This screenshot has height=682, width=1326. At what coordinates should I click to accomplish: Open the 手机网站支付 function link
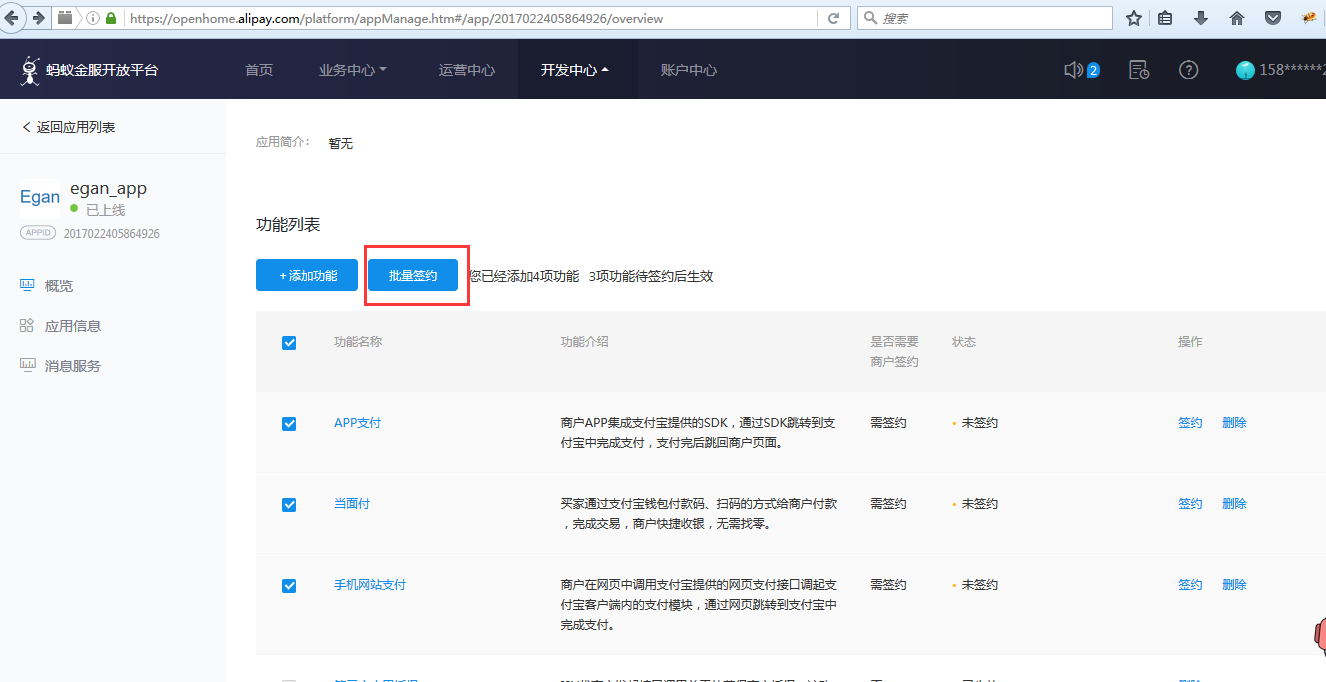click(x=370, y=585)
